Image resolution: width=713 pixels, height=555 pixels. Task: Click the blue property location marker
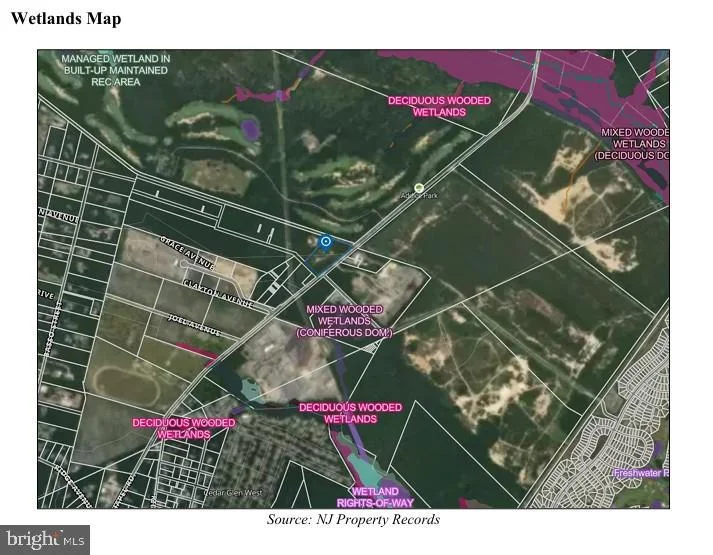pyautogui.click(x=326, y=241)
